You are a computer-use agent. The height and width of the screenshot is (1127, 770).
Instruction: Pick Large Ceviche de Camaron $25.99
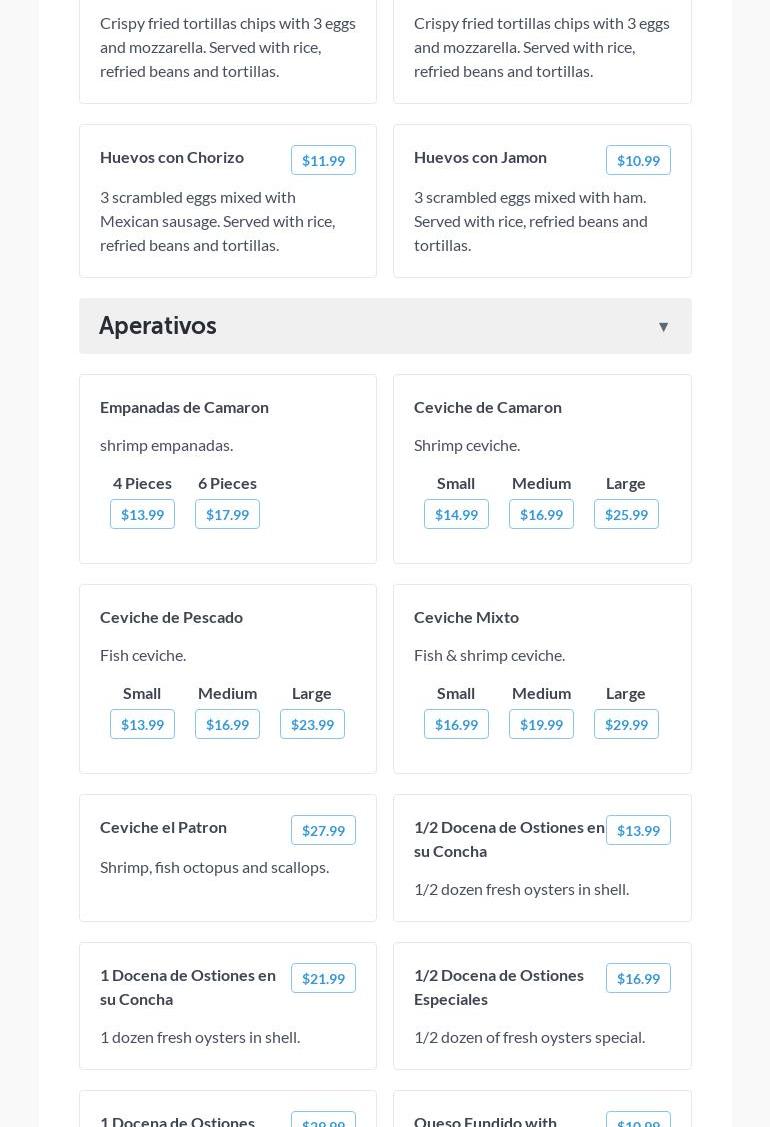point(626,514)
